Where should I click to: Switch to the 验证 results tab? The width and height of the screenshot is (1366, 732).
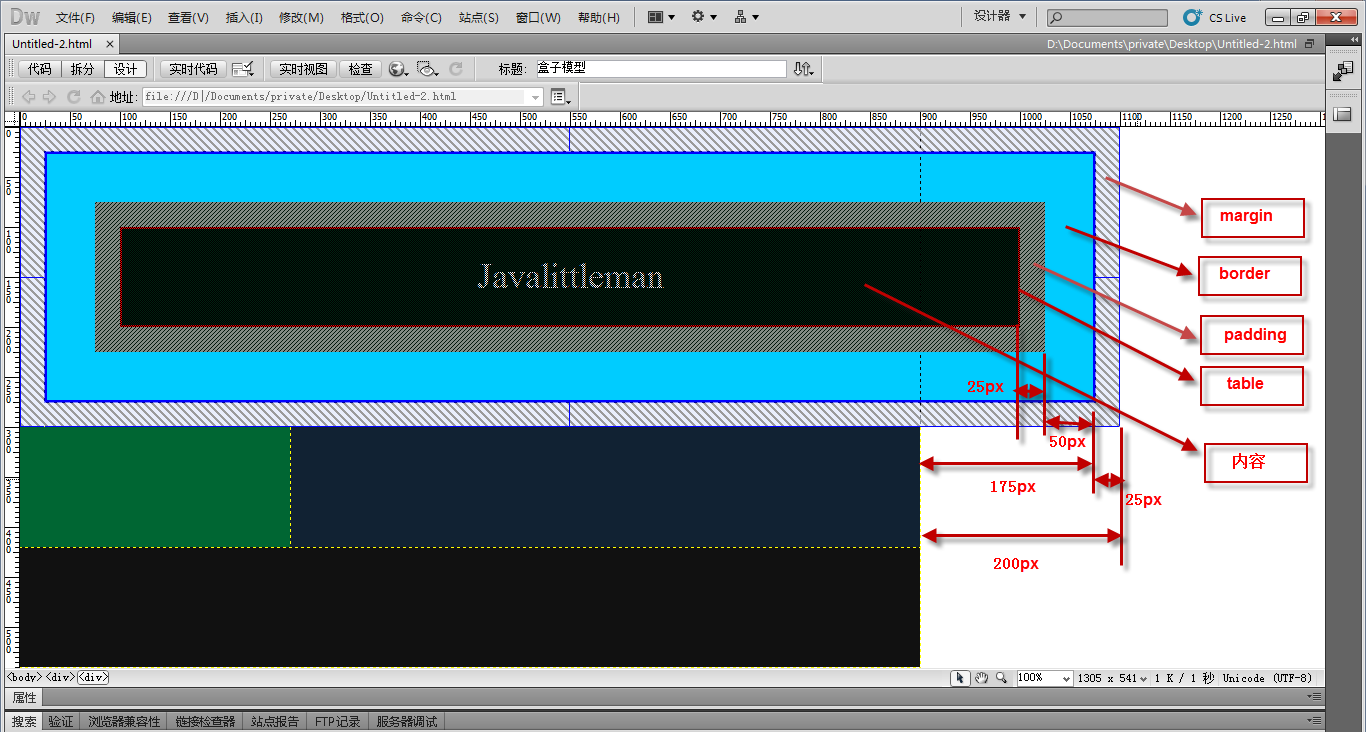coord(61,721)
